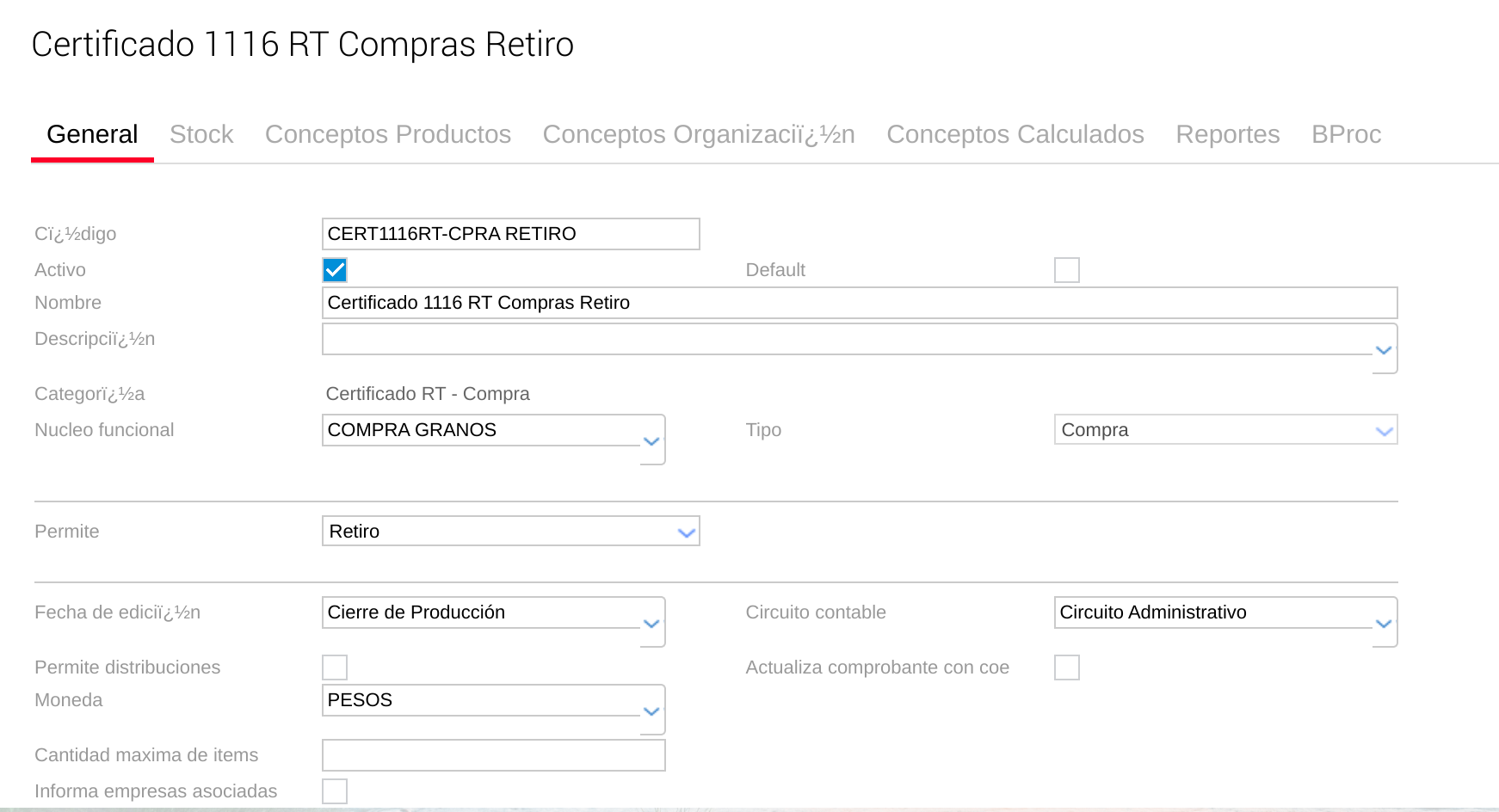
Task: Expand the Descripción field arrow
Action: click(1384, 350)
